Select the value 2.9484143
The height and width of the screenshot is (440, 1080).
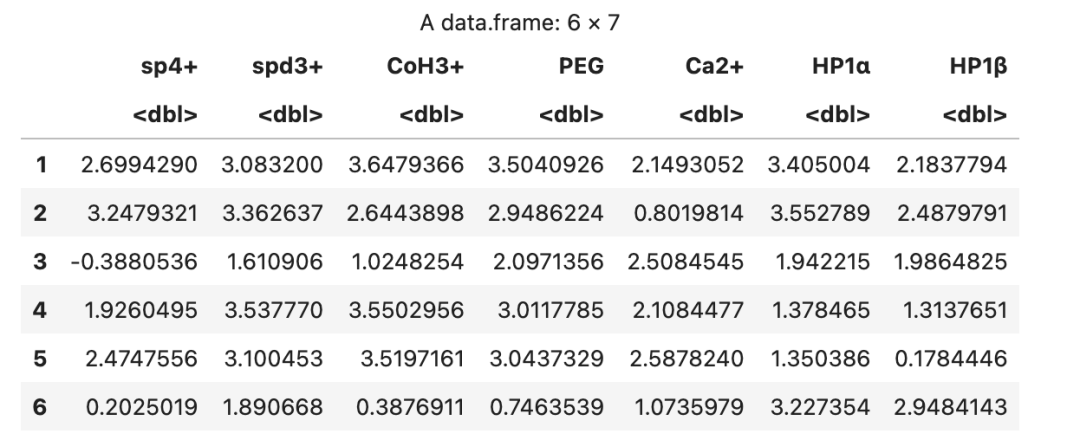click(x=951, y=407)
